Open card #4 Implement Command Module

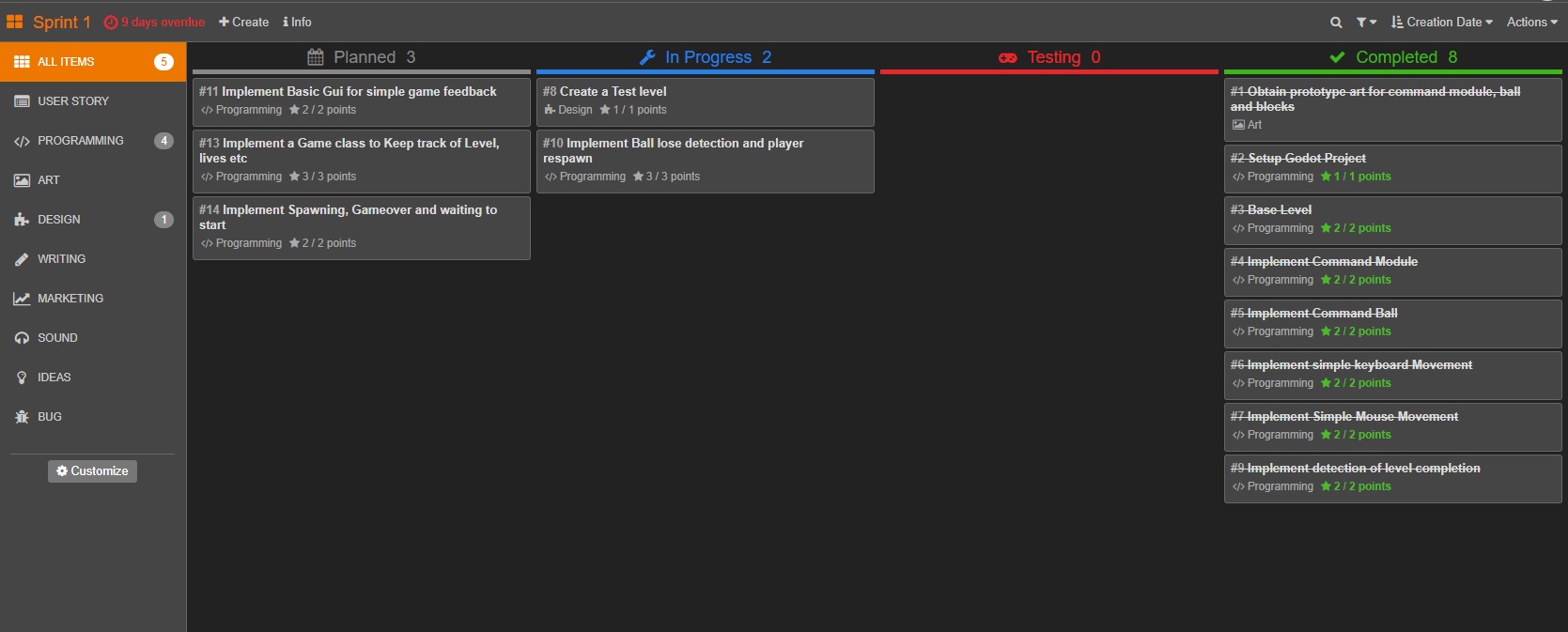(x=1393, y=272)
